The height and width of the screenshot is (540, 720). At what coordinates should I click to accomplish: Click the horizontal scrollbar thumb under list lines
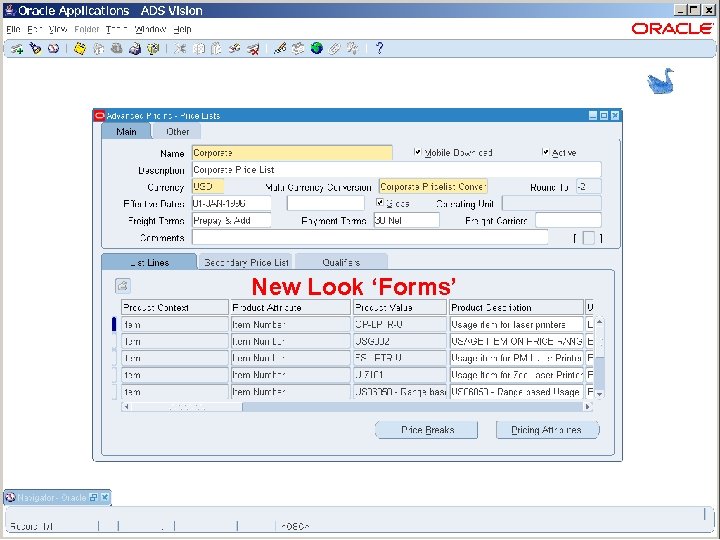click(x=186, y=406)
